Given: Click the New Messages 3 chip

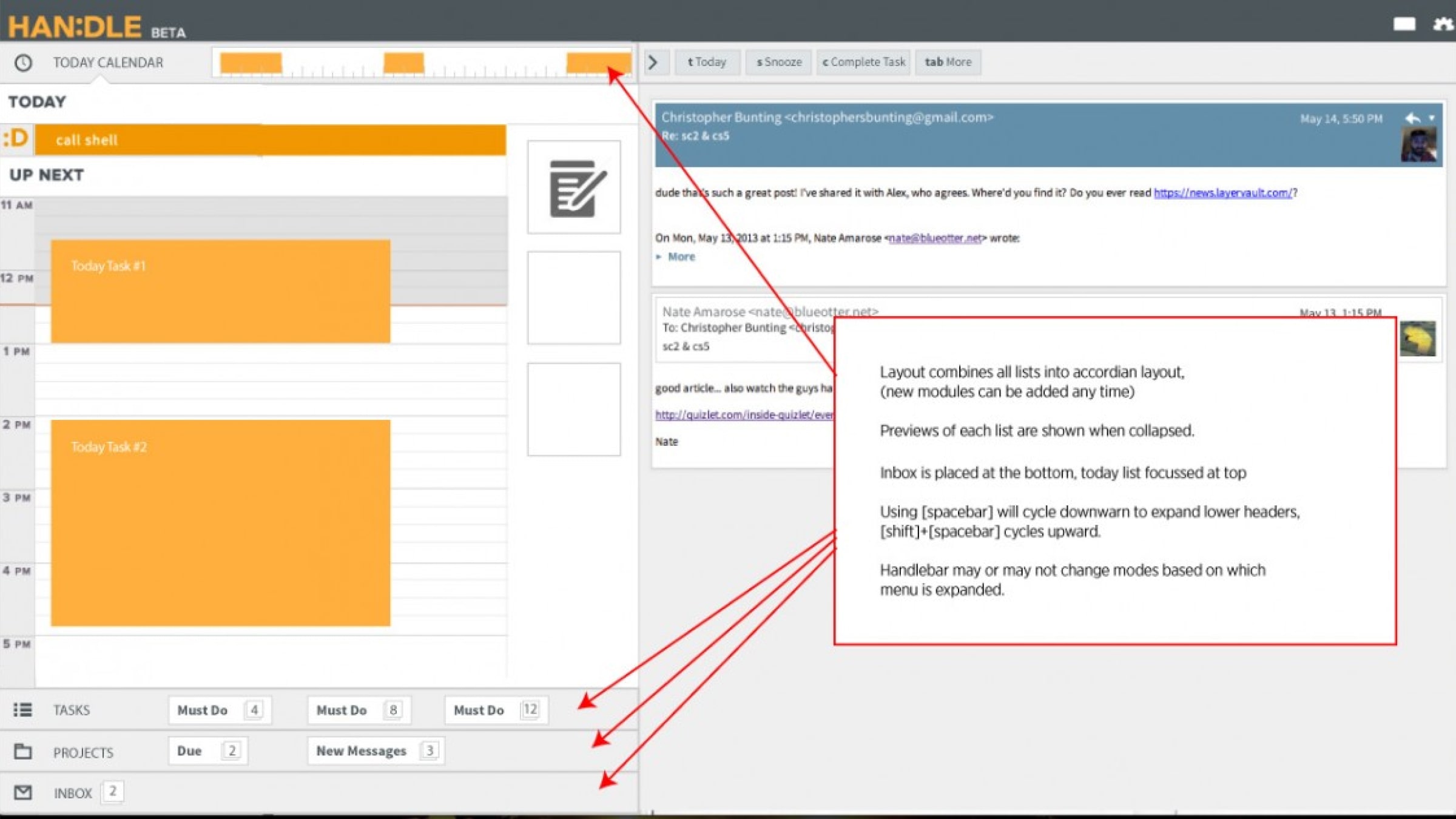Looking at the screenshot, I should [376, 751].
